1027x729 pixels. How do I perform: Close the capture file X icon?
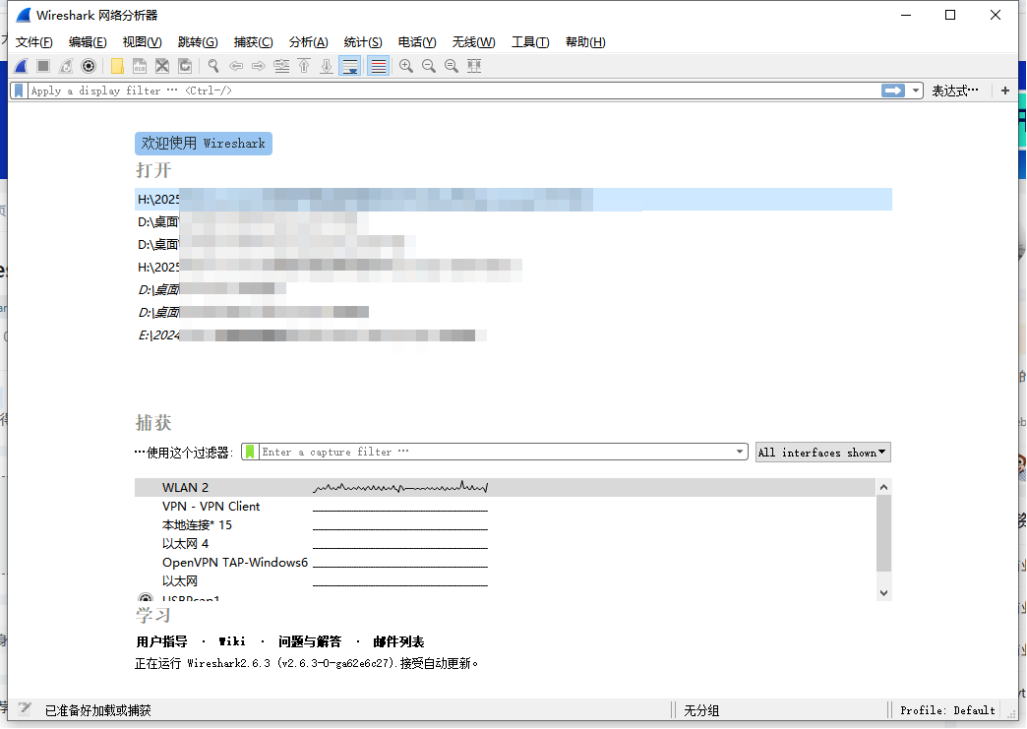click(x=162, y=66)
